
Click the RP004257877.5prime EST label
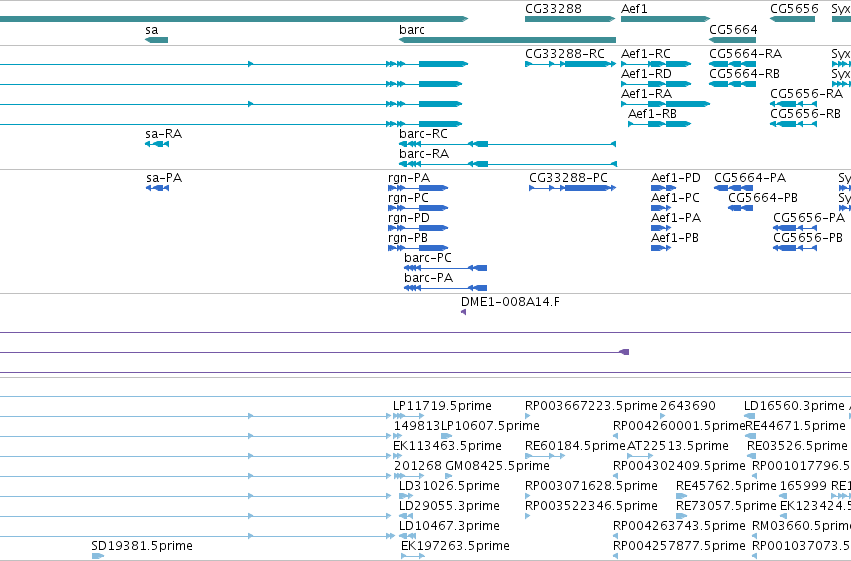tap(679, 546)
